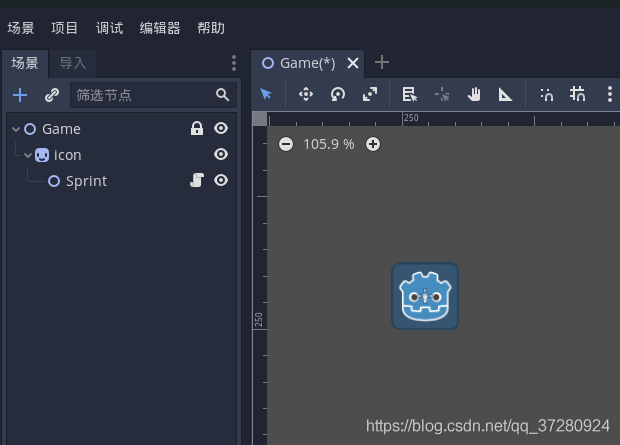Activate the Ruler mode tool

[x=505, y=94]
